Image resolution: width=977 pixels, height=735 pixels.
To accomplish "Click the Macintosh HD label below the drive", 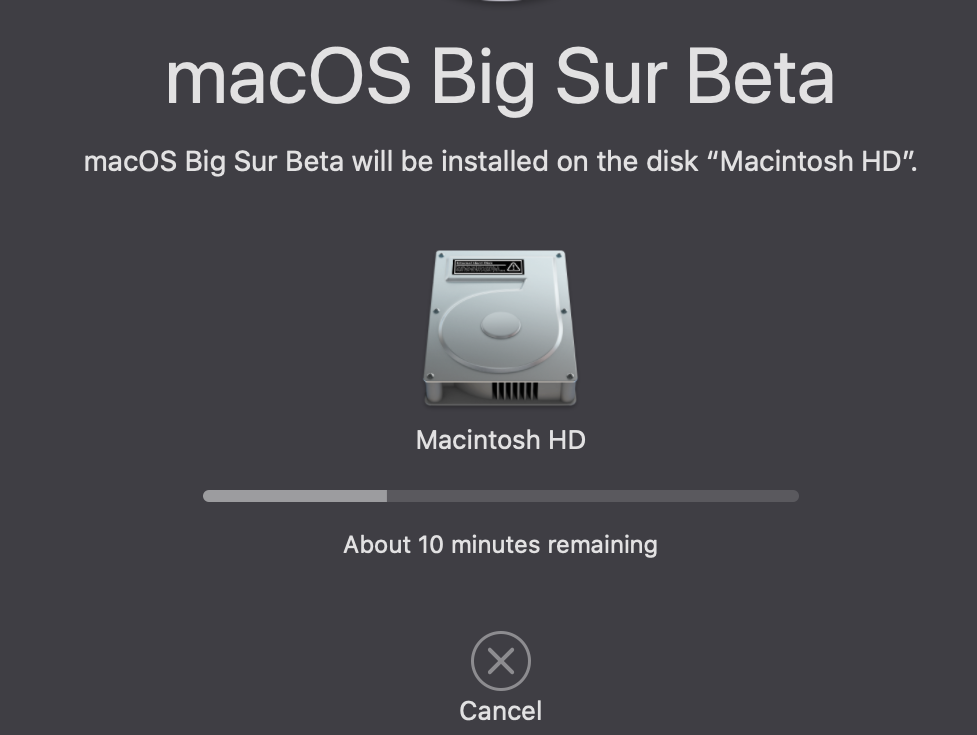I will point(500,440).
